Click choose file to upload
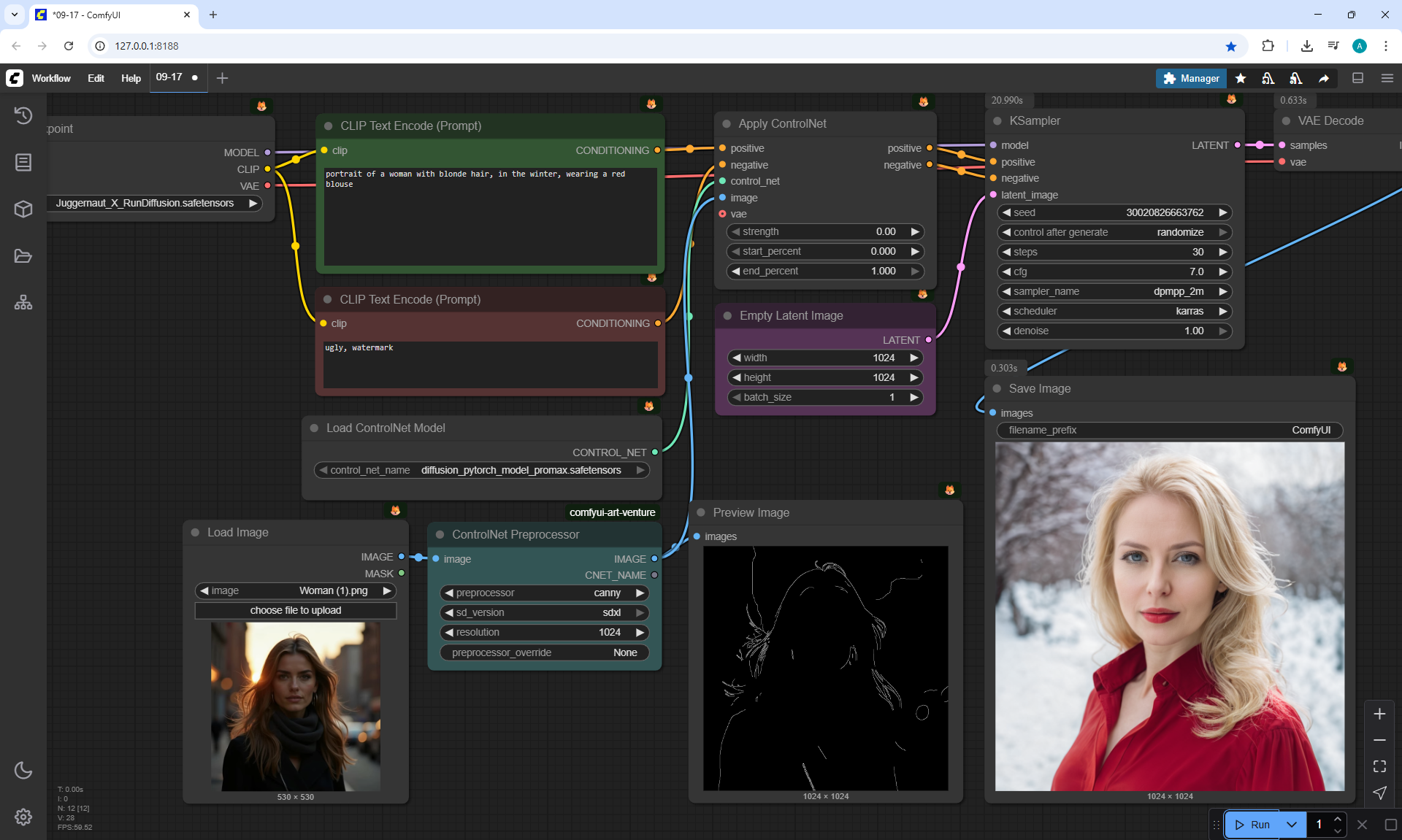 point(296,610)
